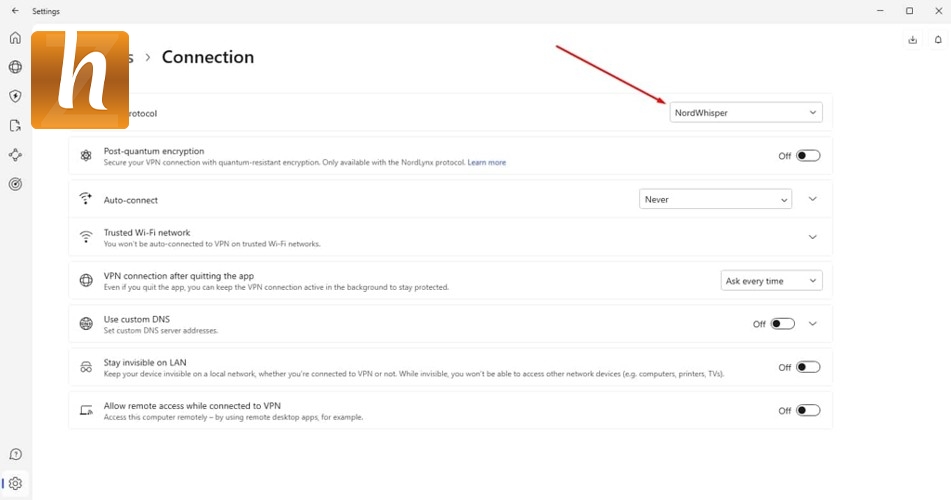Click the Learn more link
This screenshot has width=951, height=500.
point(486,162)
